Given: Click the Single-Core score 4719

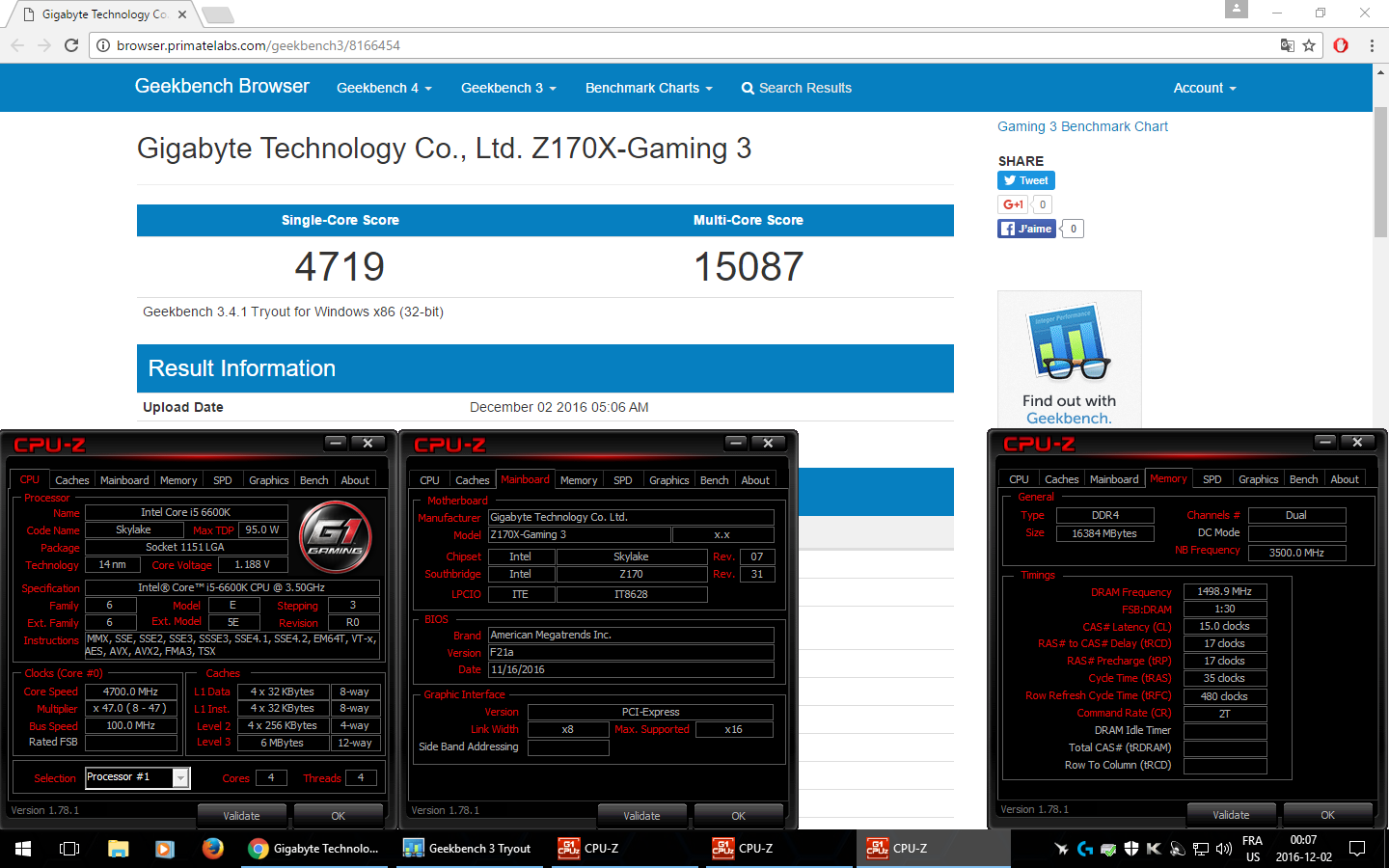Looking at the screenshot, I should 340,267.
